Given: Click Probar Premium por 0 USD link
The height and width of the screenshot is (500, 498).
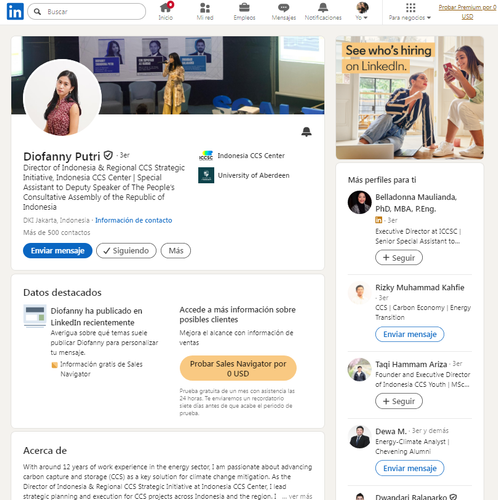Looking at the screenshot, I should [x=467, y=12].
